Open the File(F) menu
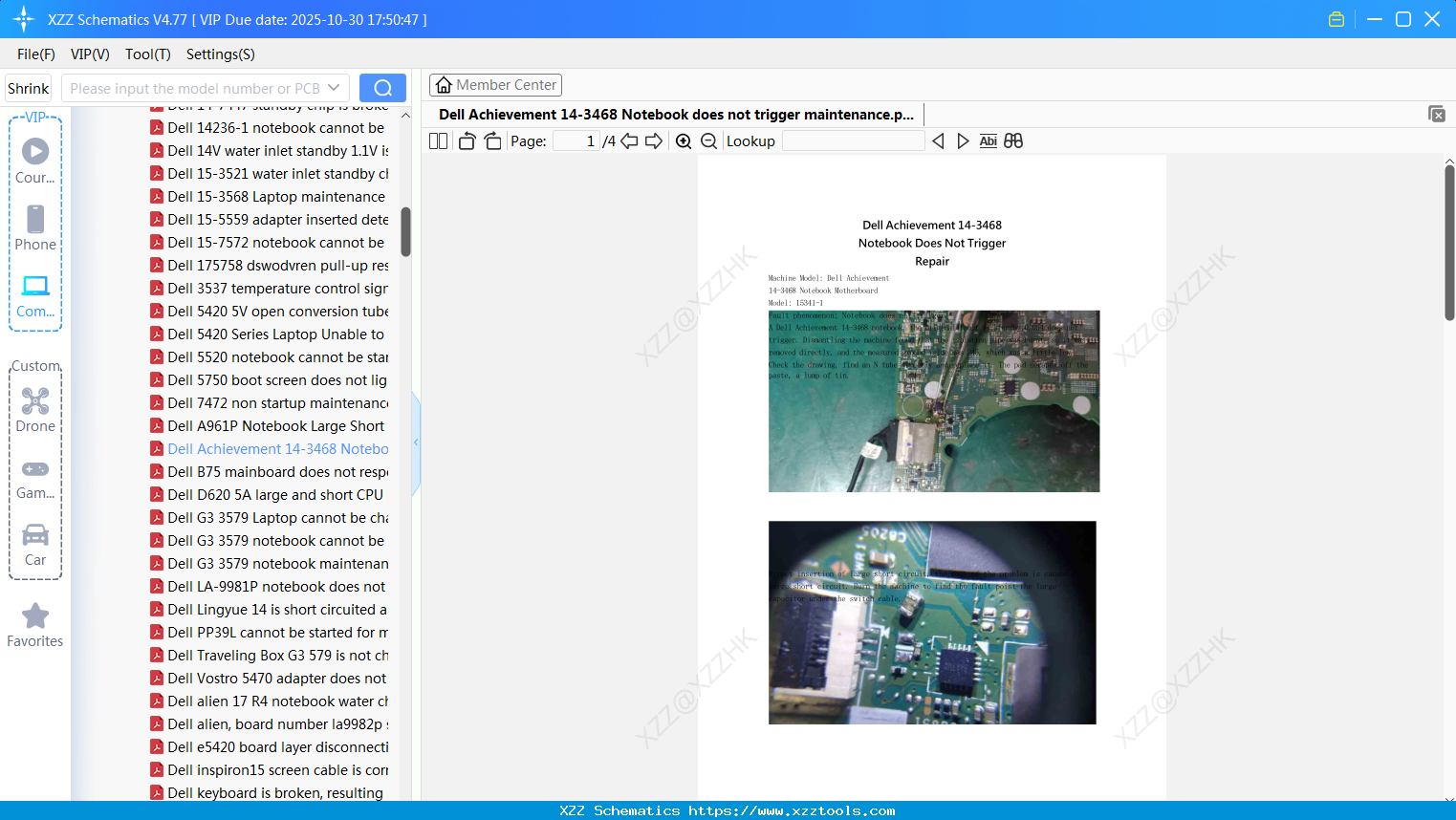The image size is (1456, 820). (x=36, y=54)
